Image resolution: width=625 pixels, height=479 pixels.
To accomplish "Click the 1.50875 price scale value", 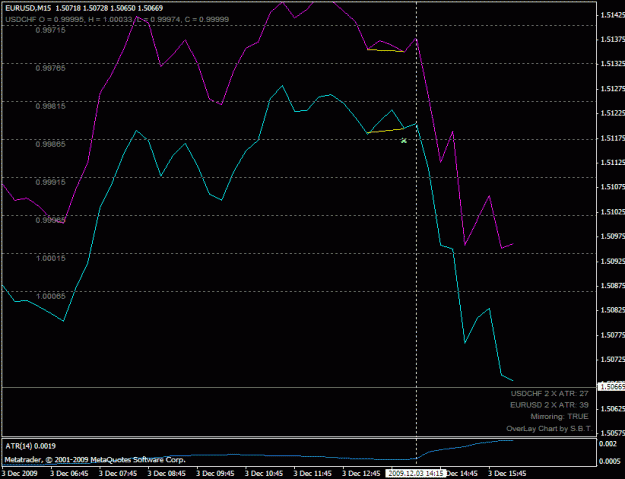I will [612, 286].
